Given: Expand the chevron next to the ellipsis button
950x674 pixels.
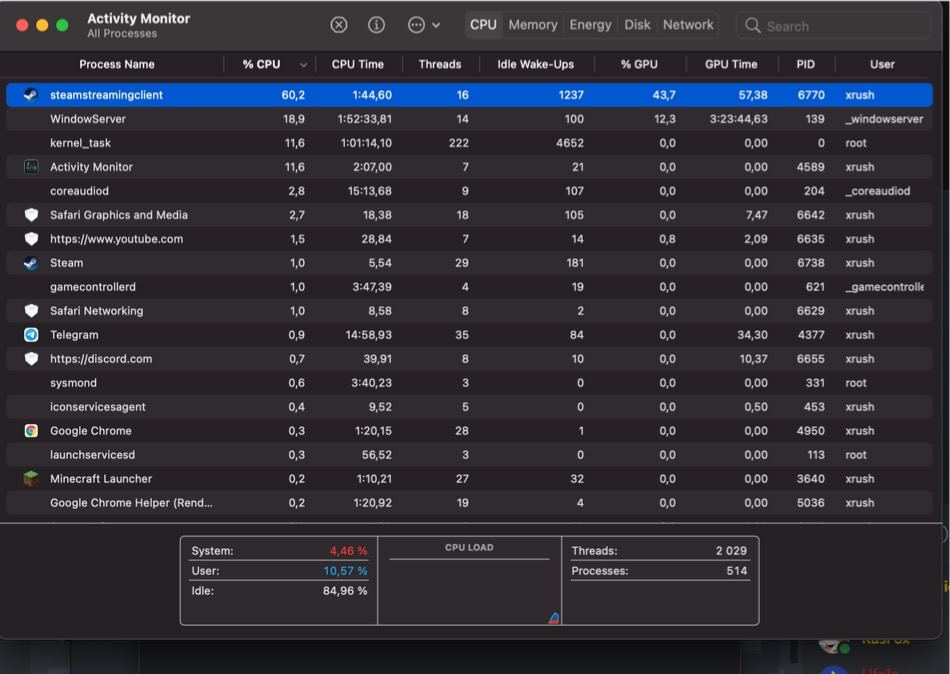Looking at the screenshot, I should coord(436,25).
